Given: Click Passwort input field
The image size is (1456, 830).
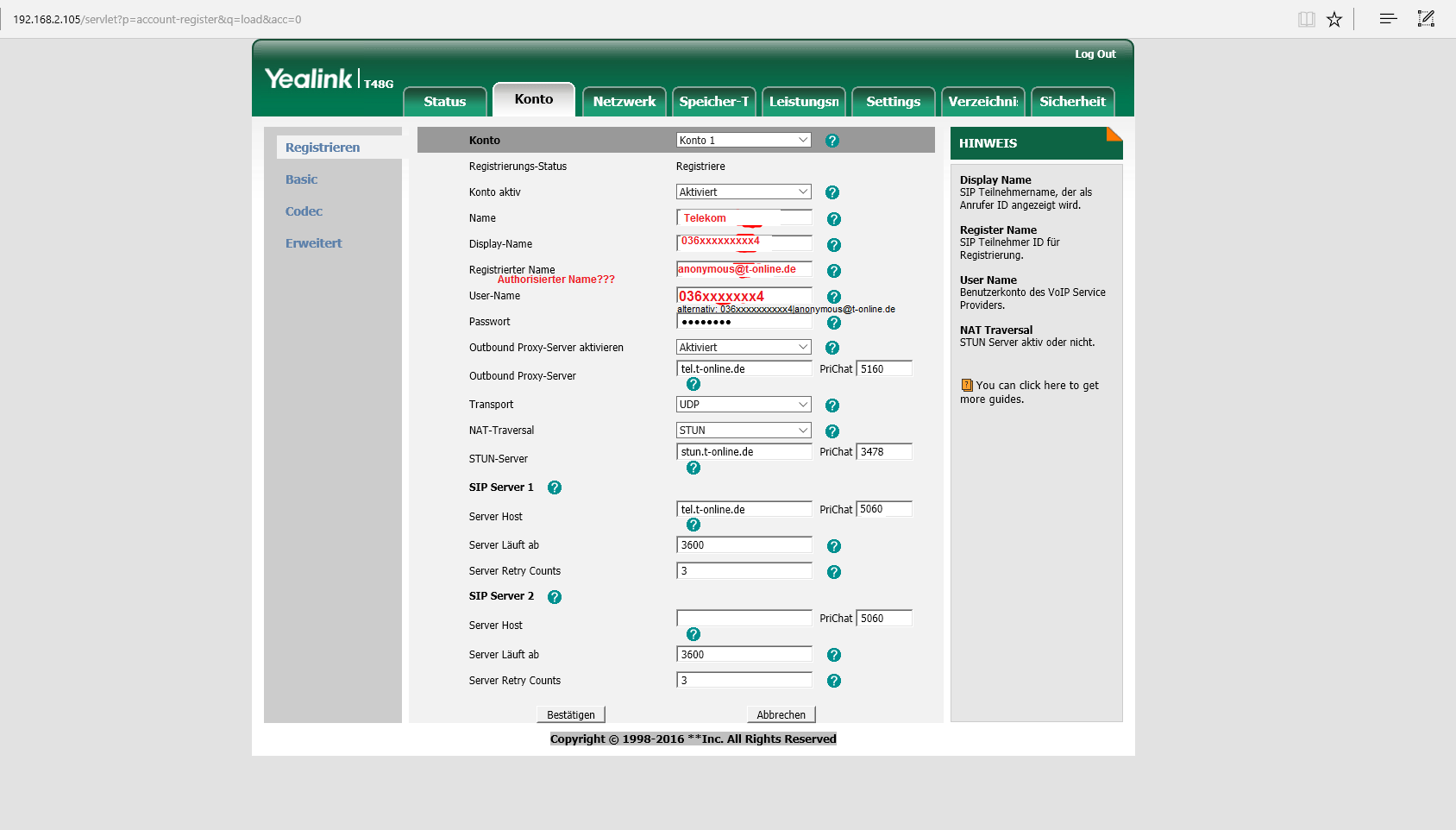Looking at the screenshot, I should (744, 322).
